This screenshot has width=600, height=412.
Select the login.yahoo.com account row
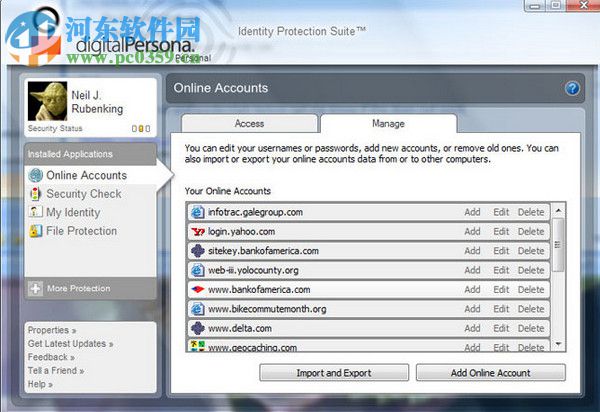[369, 231]
